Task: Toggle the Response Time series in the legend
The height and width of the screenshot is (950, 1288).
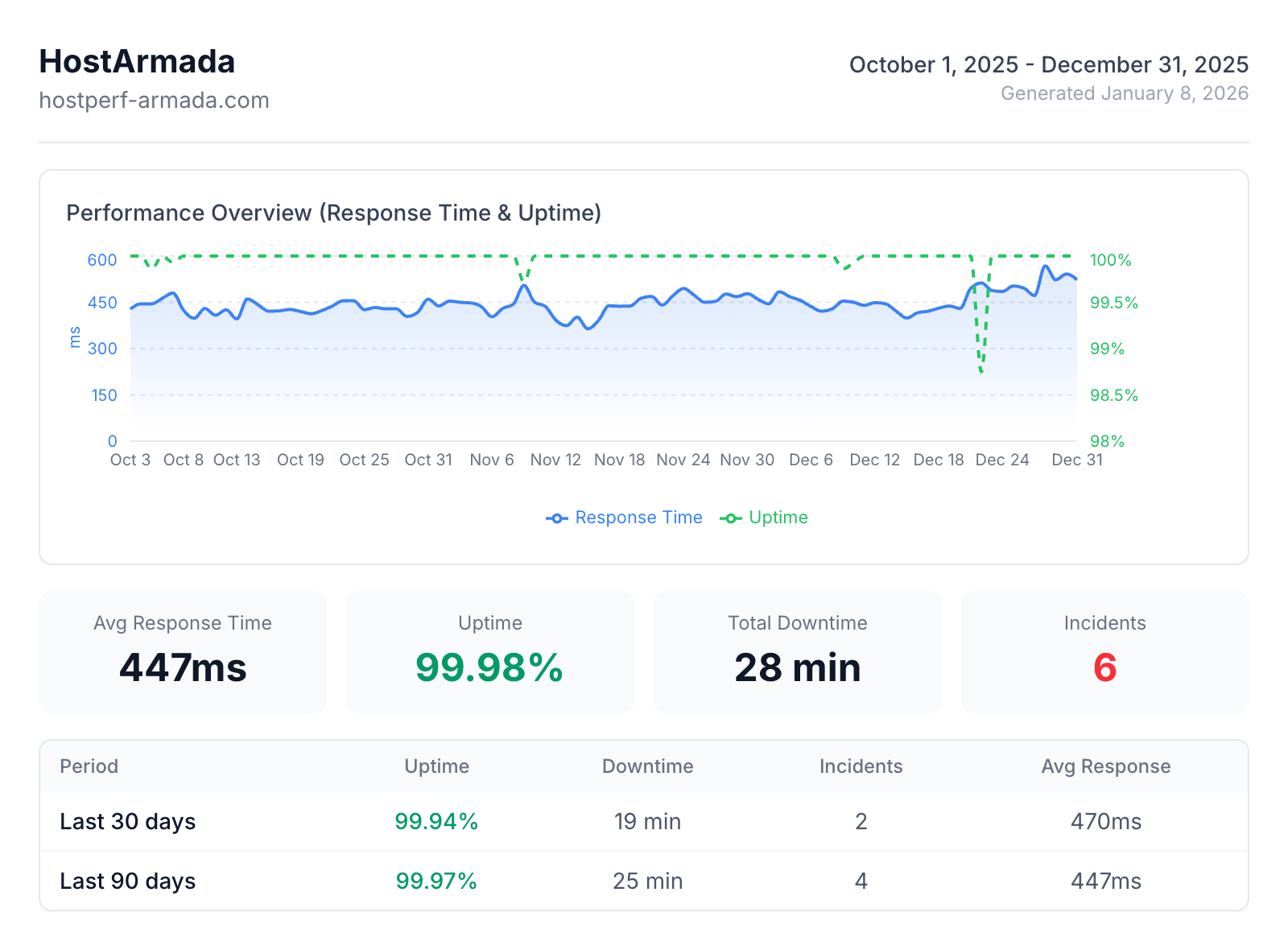Action: click(625, 518)
